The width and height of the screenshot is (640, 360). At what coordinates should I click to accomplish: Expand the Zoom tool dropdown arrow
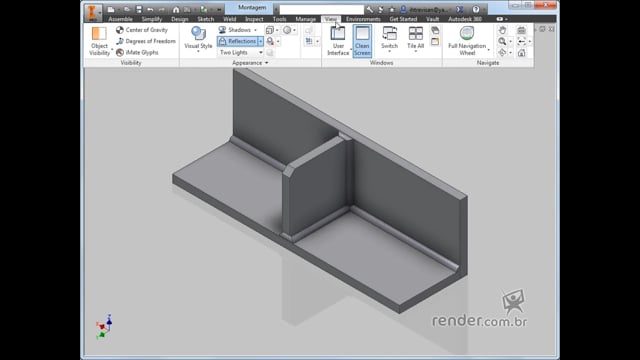tap(510, 42)
